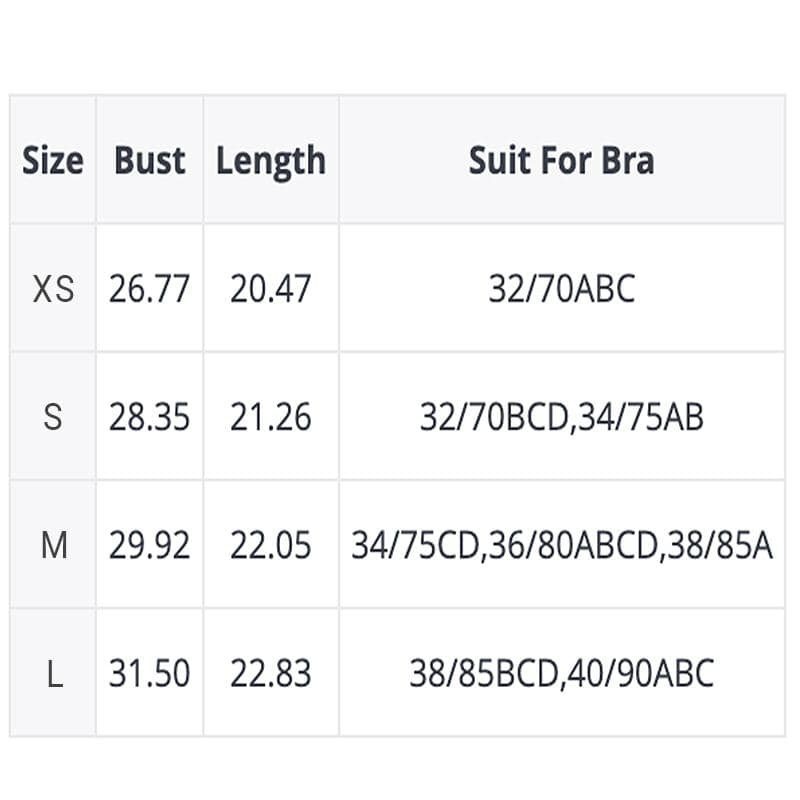Click the 20.47 length value
Viewport: 800px width, 800px height.
pyautogui.click(x=271, y=288)
